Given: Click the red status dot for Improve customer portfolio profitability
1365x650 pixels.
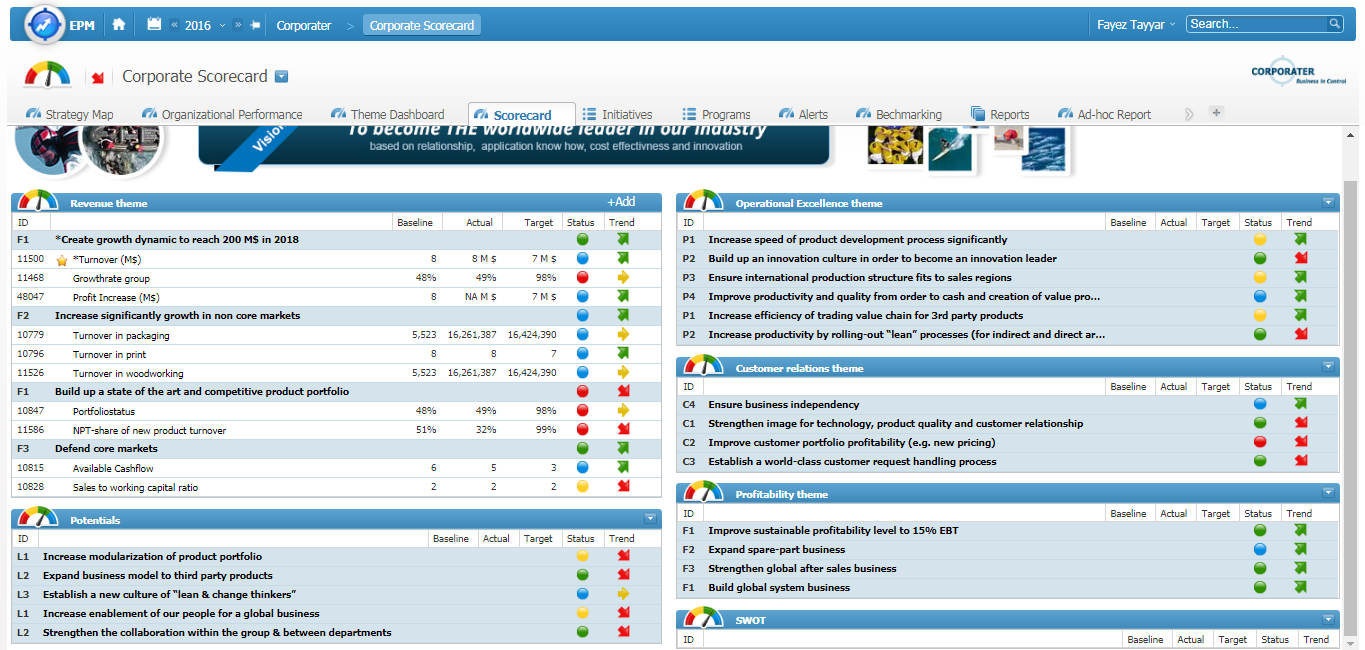Looking at the screenshot, I should [1260, 443].
